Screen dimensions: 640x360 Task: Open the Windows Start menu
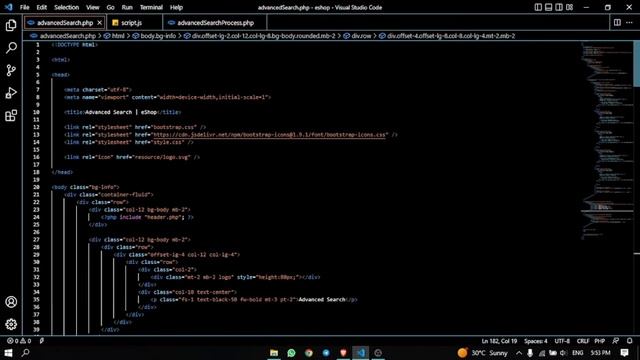click(x=8, y=353)
